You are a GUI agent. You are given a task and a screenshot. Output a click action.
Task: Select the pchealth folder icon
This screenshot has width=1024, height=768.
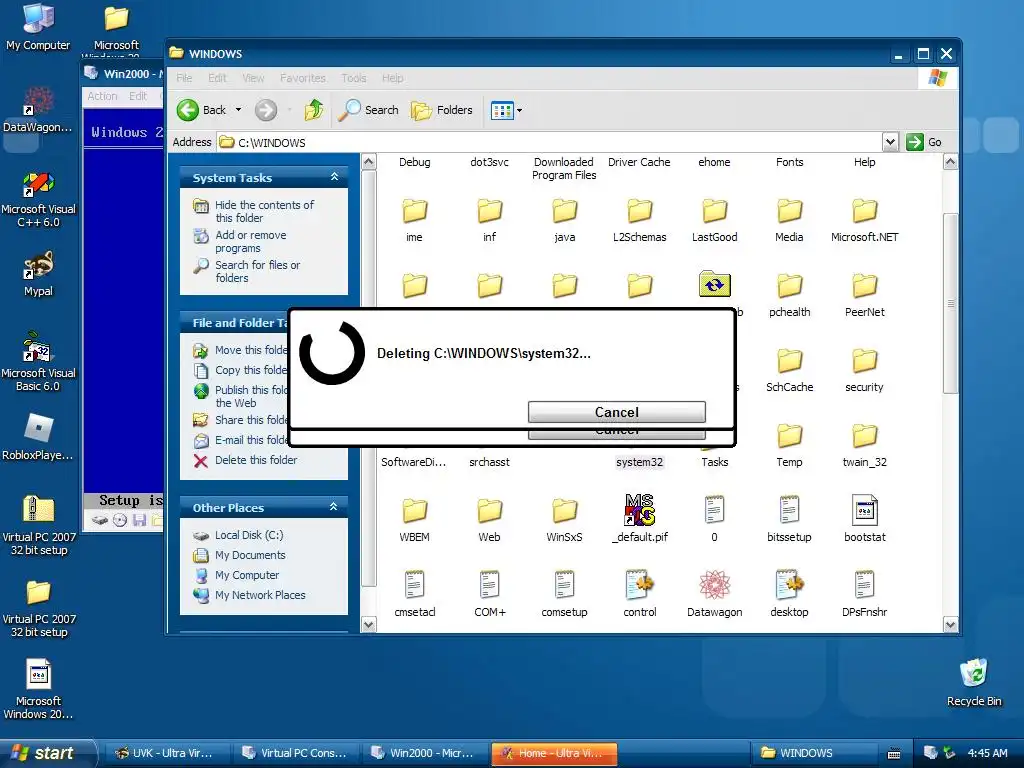pyautogui.click(x=789, y=286)
